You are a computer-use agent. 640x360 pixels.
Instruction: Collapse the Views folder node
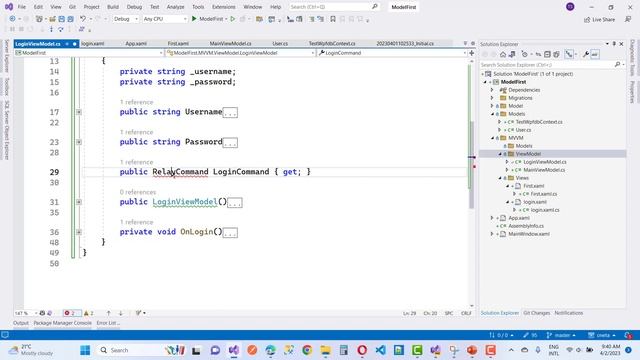click(500, 178)
